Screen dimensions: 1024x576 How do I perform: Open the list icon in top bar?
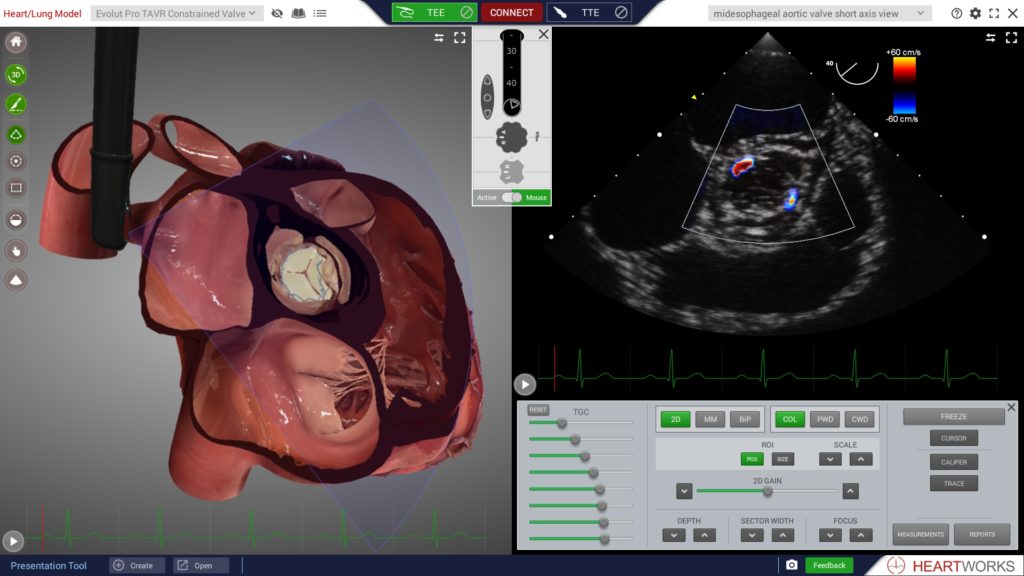[x=319, y=13]
